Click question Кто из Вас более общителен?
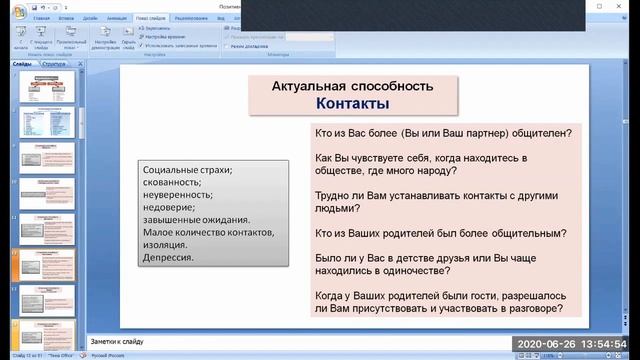The image size is (640, 360). click(443, 133)
